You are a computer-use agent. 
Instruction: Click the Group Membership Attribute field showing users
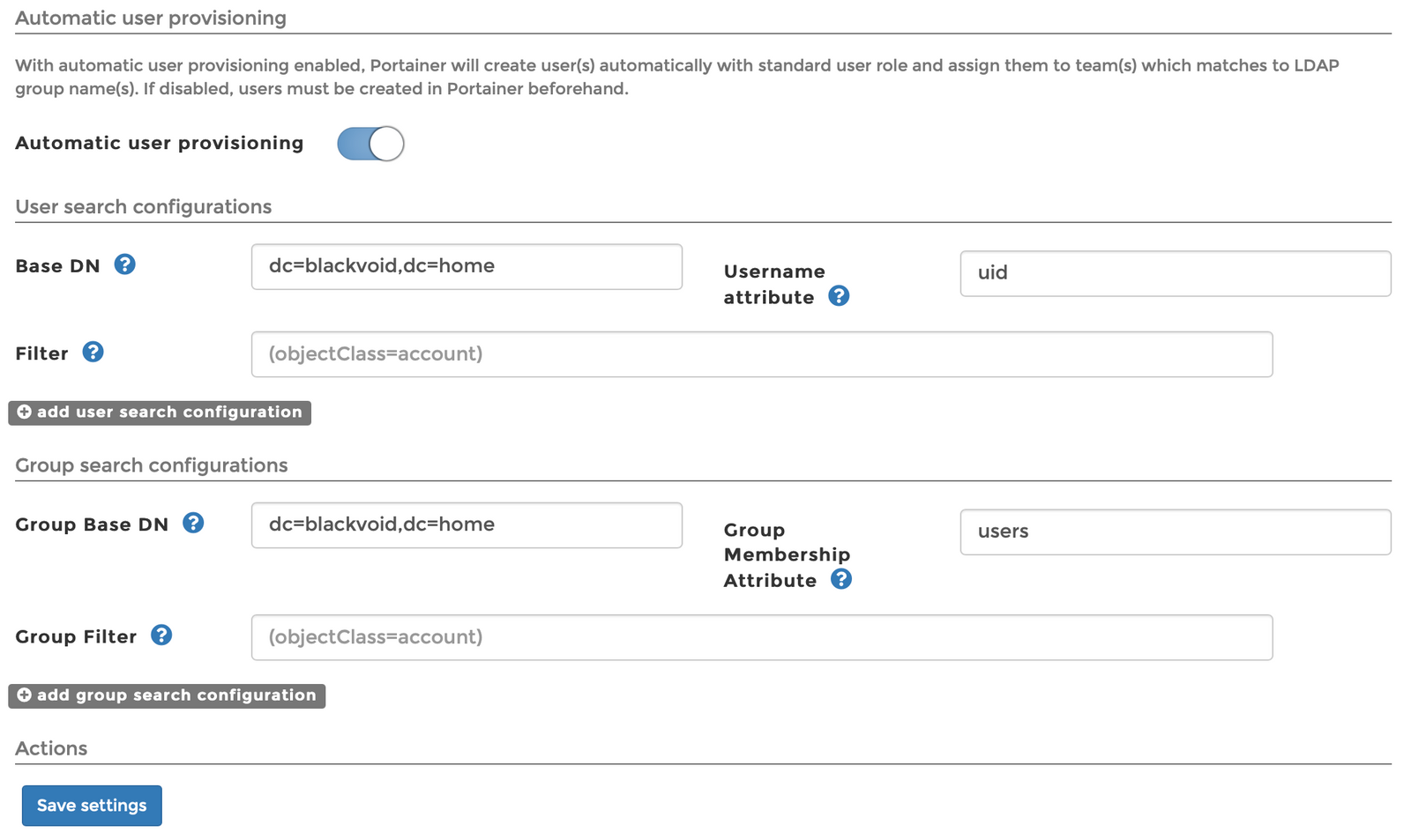1174,532
